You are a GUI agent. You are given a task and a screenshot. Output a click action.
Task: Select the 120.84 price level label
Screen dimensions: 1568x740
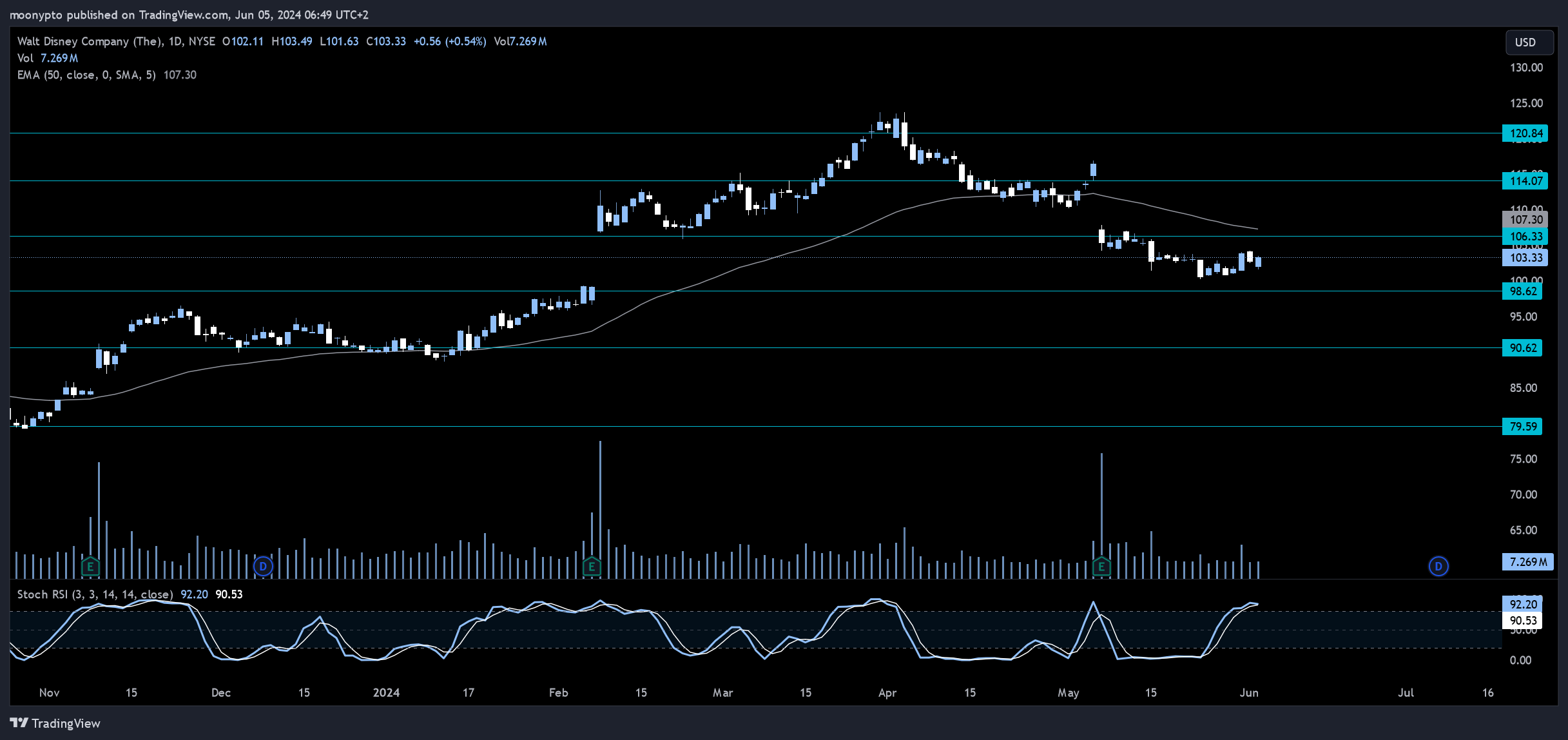coord(1525,133)
